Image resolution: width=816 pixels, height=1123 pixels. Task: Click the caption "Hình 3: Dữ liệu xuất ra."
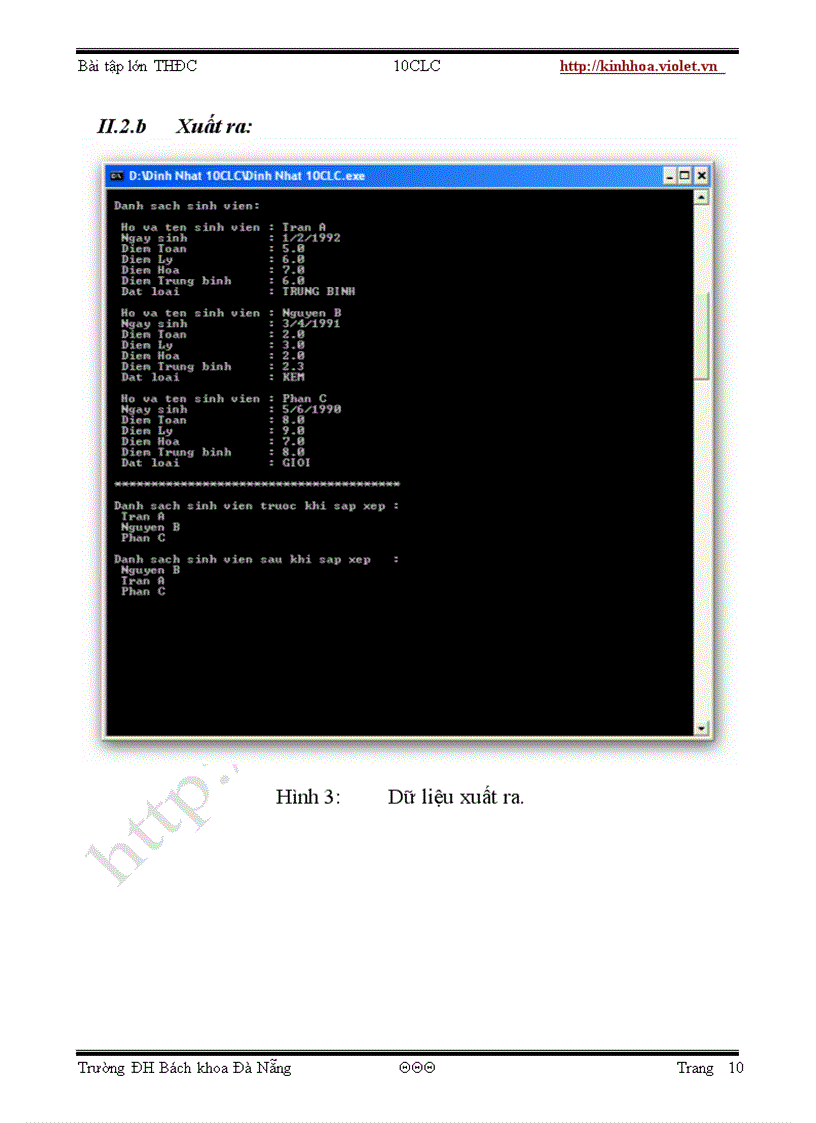click(x=400, y=797)
